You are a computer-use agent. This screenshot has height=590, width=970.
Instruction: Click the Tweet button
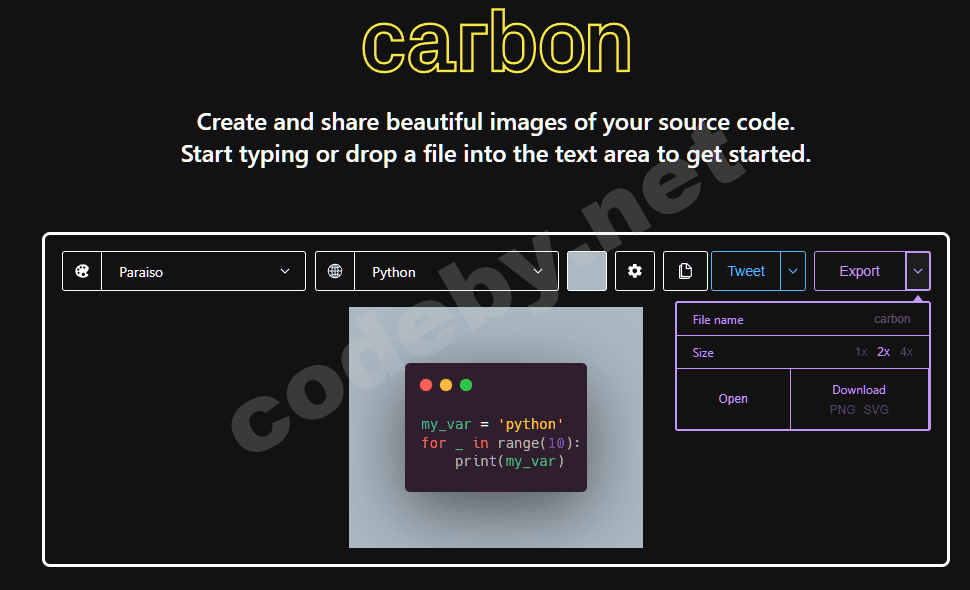click(746, 271)
